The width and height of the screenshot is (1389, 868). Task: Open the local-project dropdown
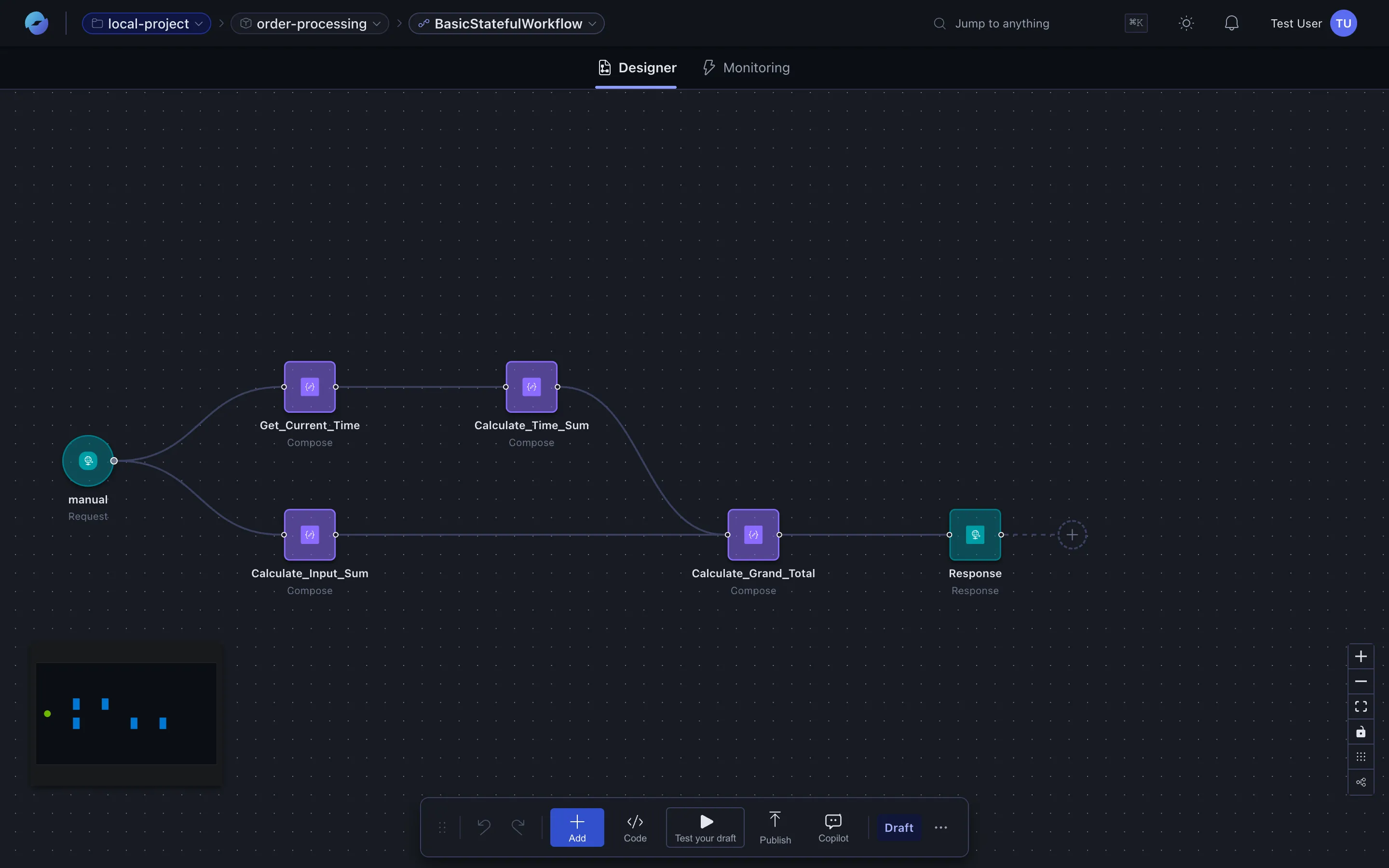pos(146,24)
